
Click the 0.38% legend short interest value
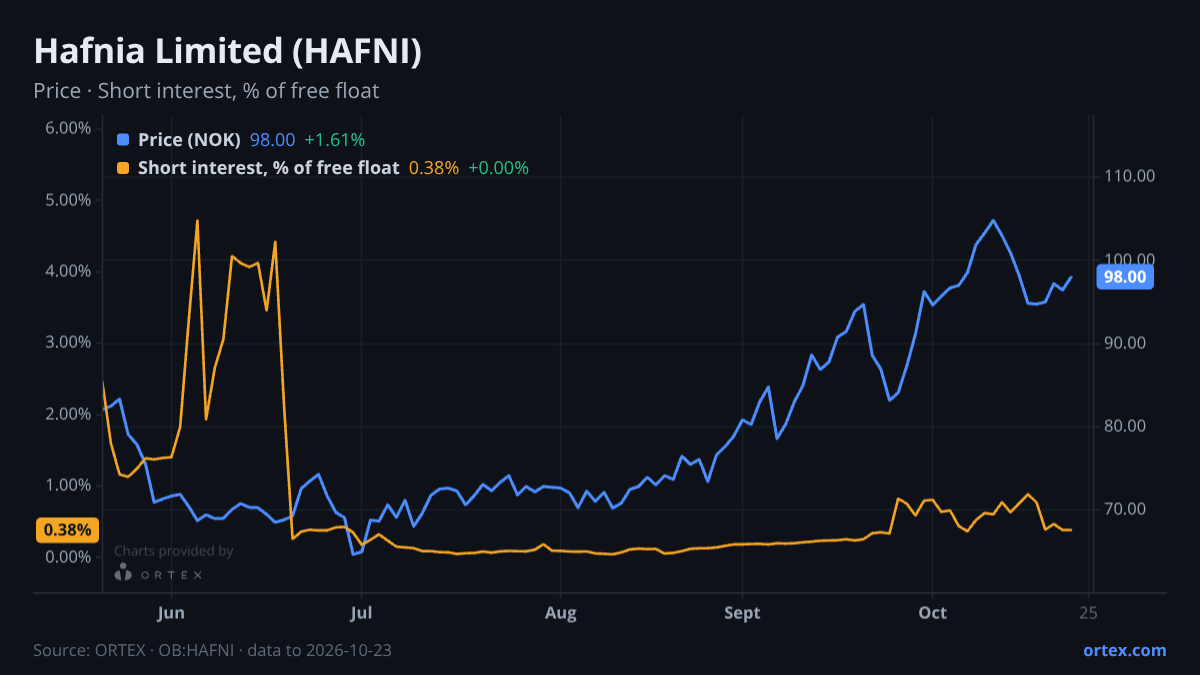[434, 168]
